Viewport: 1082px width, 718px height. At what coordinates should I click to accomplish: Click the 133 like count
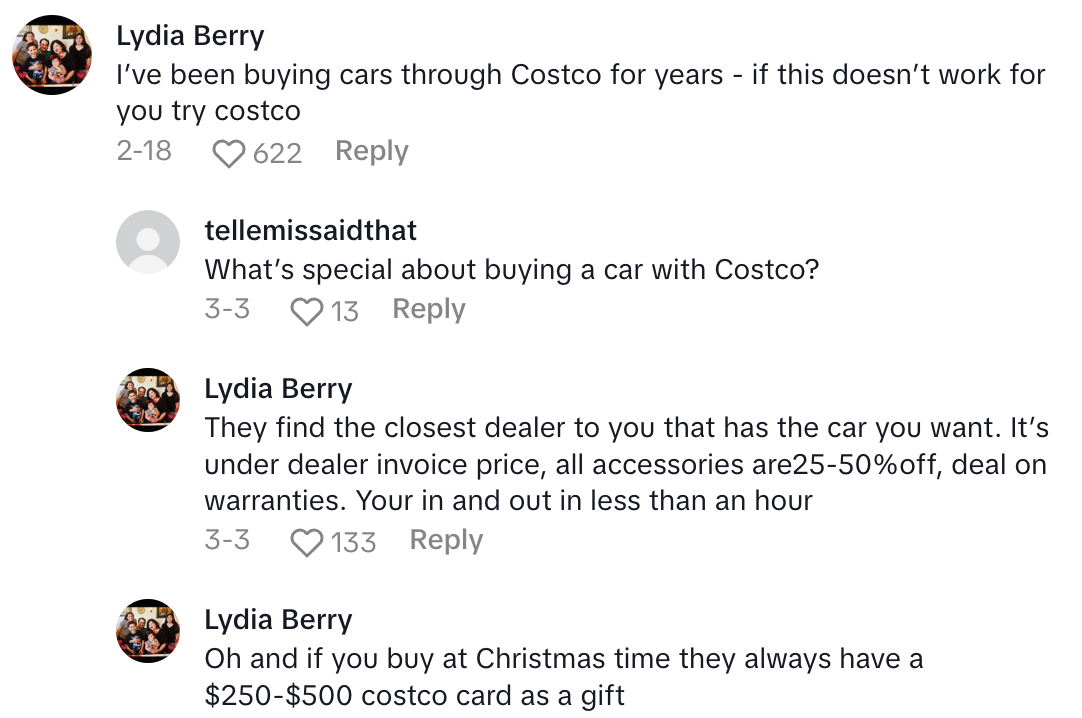tap(353, 542)
